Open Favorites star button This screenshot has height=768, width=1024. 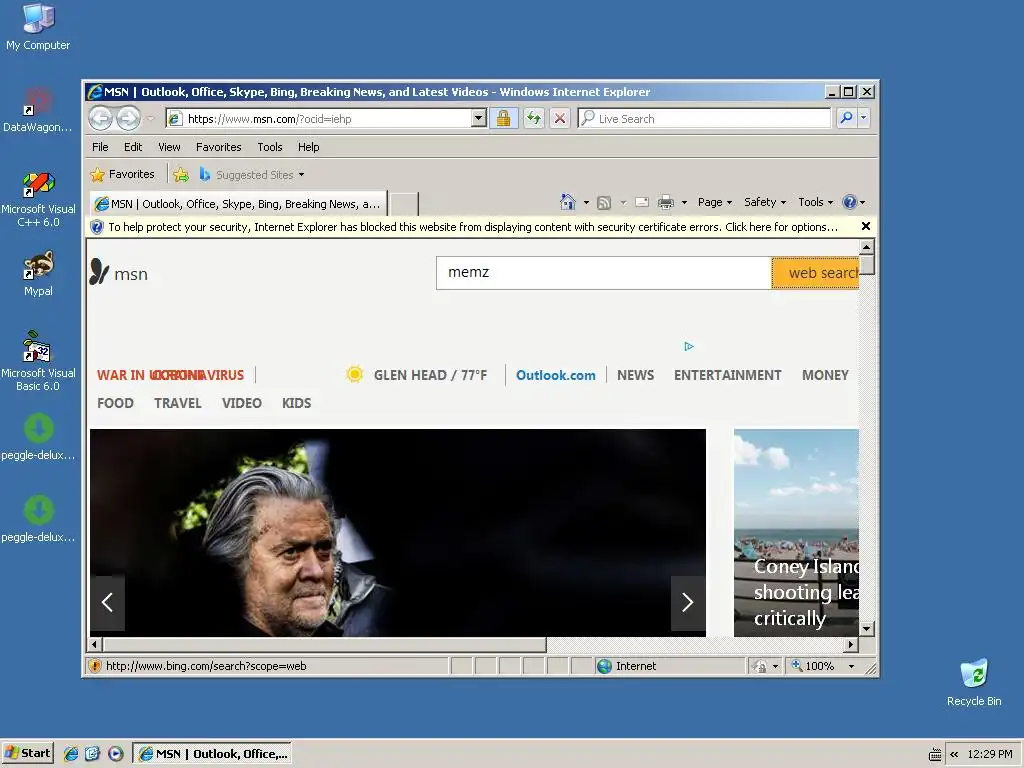pyautogui.click(x=123, y=174)
